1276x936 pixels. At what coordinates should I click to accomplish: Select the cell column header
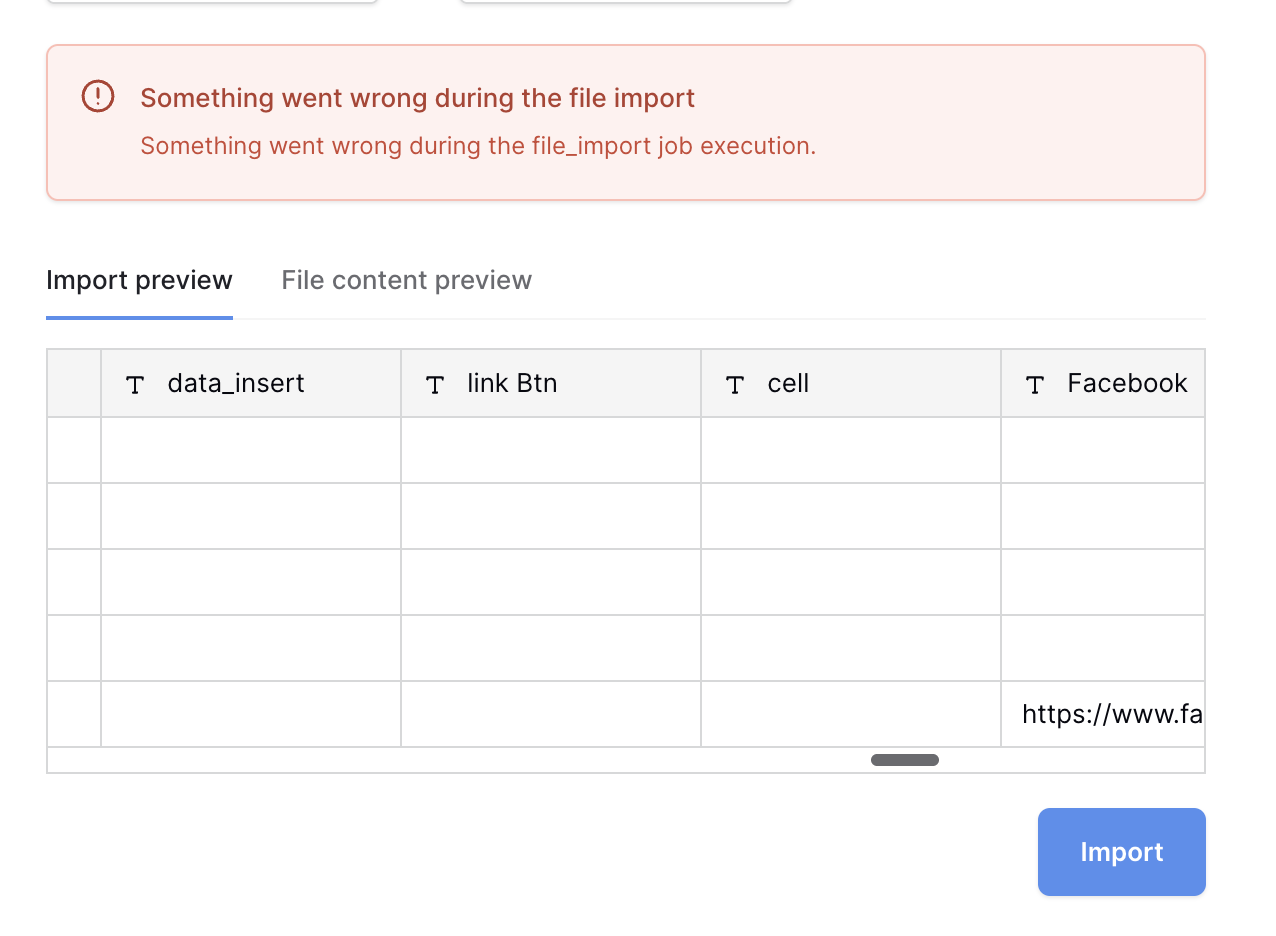pos(851,383)
